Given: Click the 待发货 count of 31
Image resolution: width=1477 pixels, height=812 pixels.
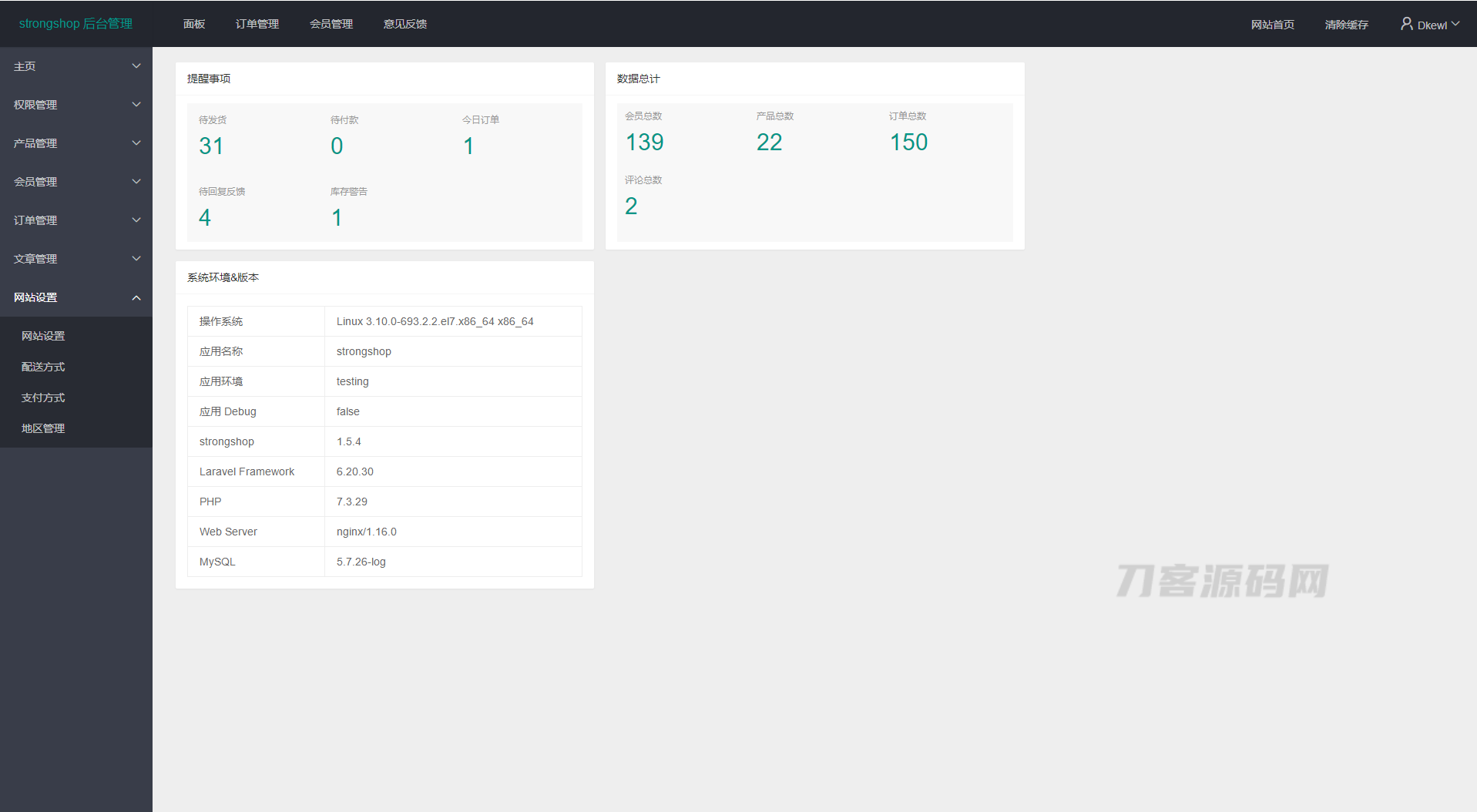Looking at the screenshot, I should [211, 146].
